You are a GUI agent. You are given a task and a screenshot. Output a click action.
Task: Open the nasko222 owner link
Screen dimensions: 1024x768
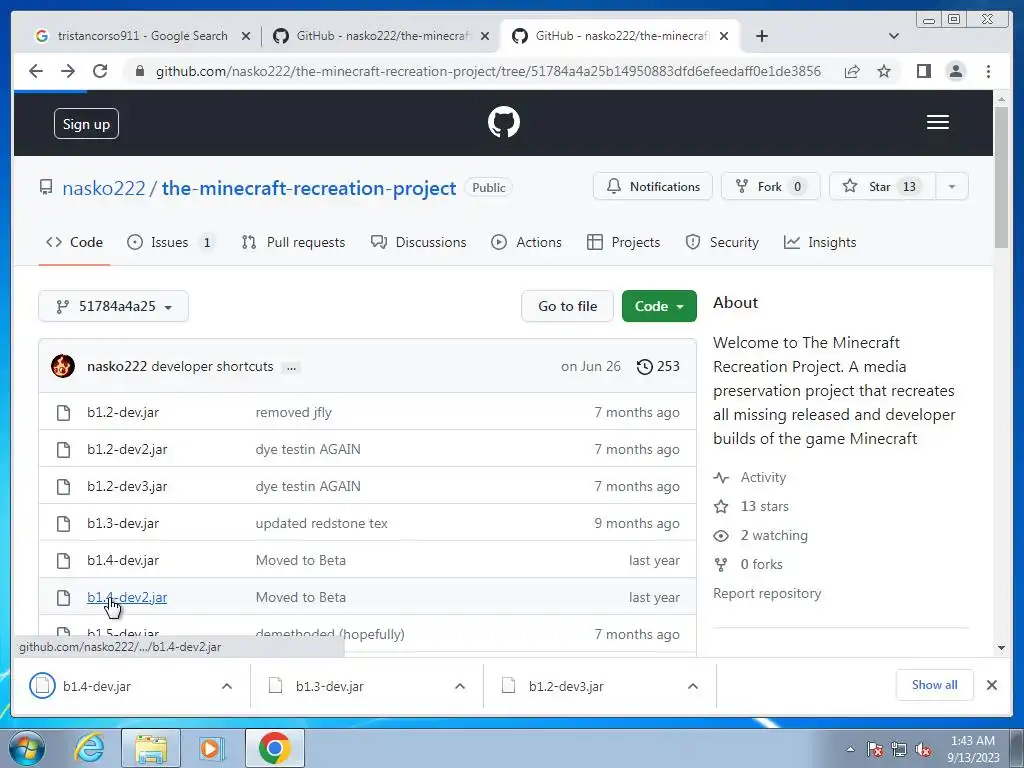[x=104, y=188]
